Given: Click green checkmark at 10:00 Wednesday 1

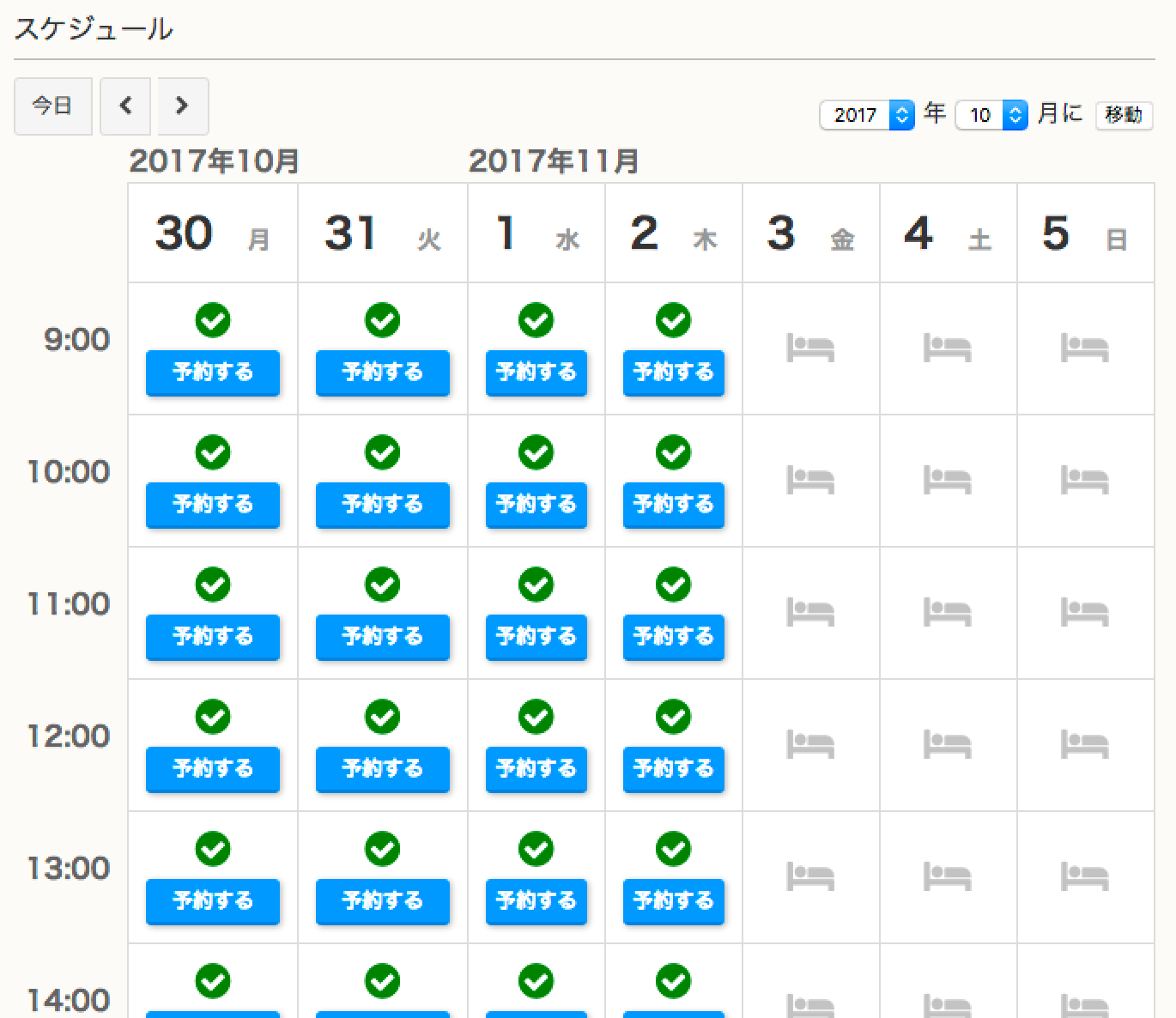Looking at the screenshot, I should [x=536, y=452].
